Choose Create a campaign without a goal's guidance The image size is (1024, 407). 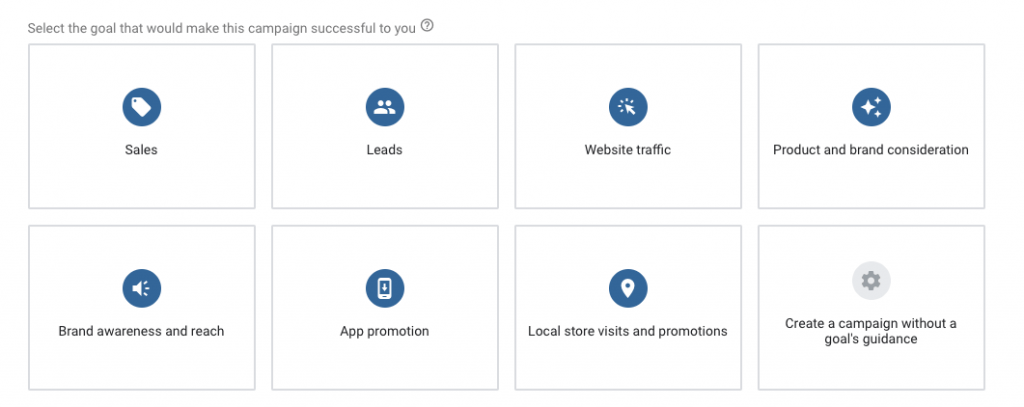click(871, 331)
